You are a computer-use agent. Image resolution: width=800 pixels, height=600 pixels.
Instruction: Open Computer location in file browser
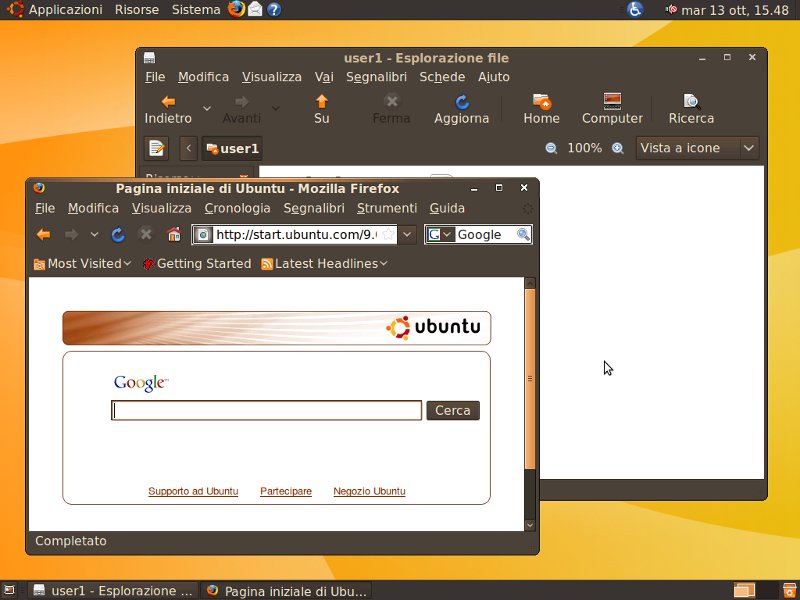click(x=612, y=109)
